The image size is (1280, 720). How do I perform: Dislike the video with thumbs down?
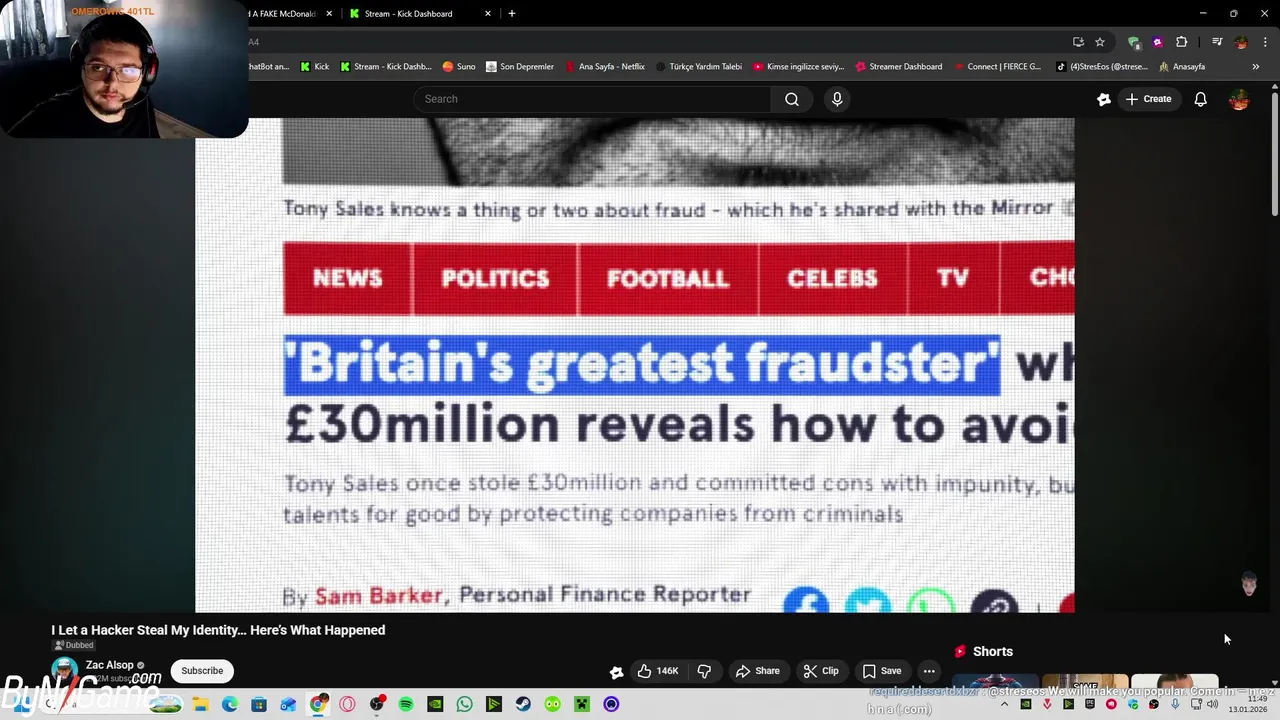704,671
